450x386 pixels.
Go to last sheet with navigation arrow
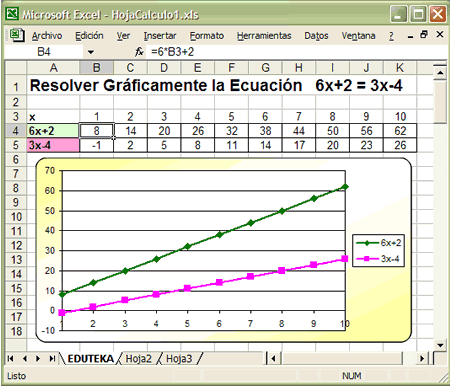[x=52, y=359]
